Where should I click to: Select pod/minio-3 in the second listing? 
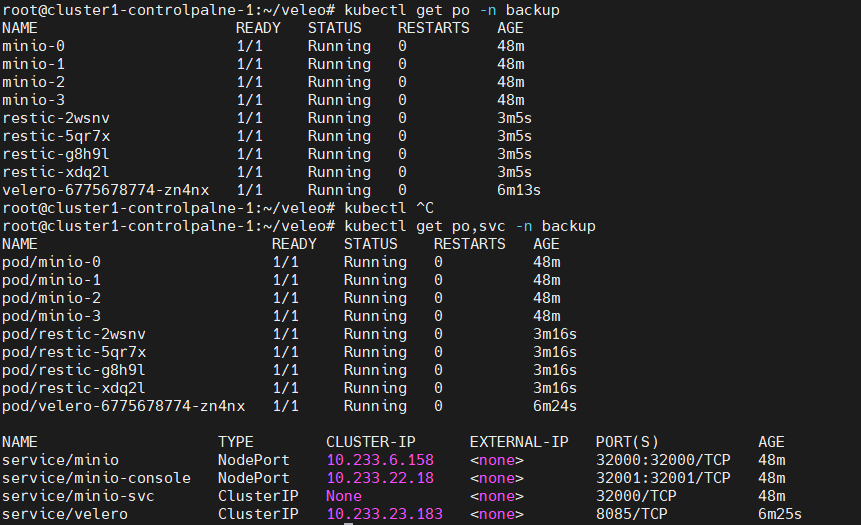coord(52,316)
